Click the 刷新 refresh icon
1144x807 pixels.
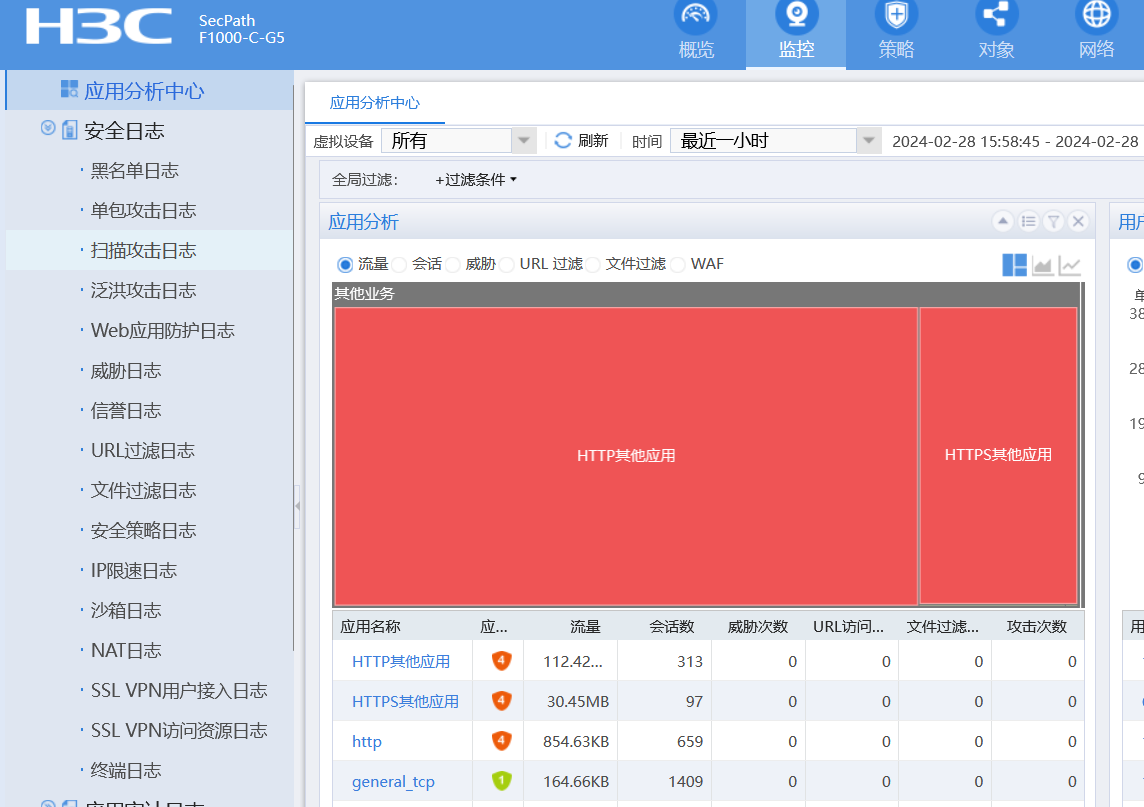[x=564, y=141]
